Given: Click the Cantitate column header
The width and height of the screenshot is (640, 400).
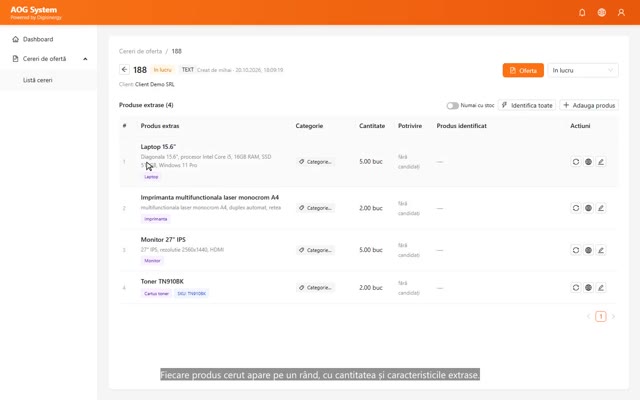Looking at the screenshot, I should pos(372,126).
